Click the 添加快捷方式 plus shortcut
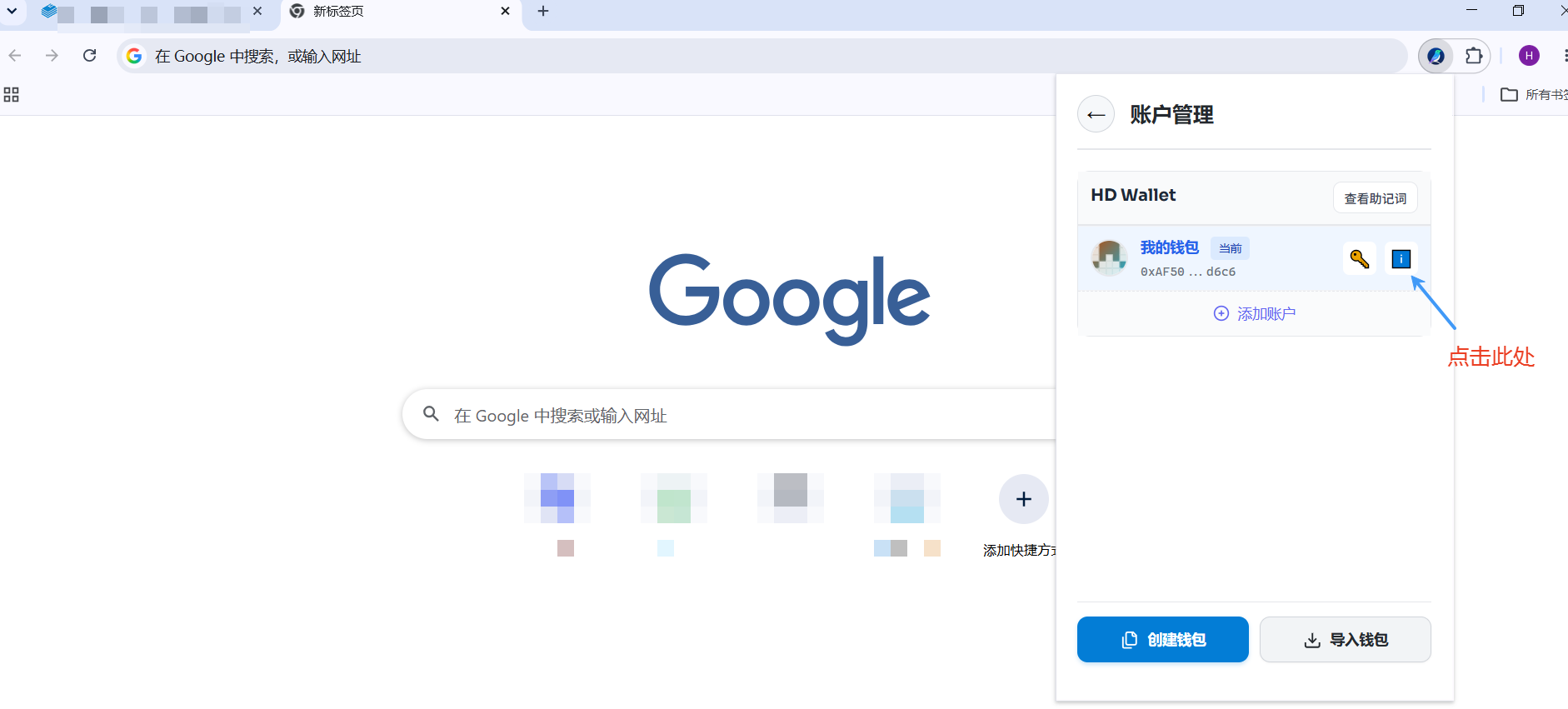The width and height of the screenshot is (1568, 709). point(1024,499)
